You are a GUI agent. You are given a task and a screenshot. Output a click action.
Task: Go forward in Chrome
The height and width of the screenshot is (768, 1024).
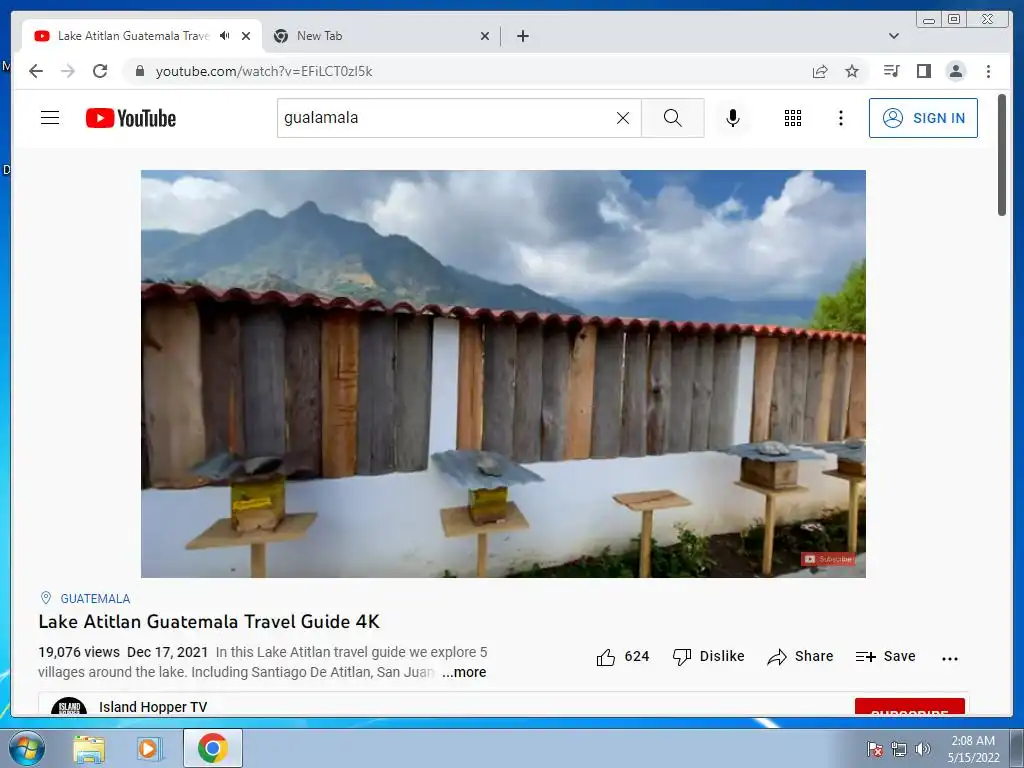pos(68,71)
